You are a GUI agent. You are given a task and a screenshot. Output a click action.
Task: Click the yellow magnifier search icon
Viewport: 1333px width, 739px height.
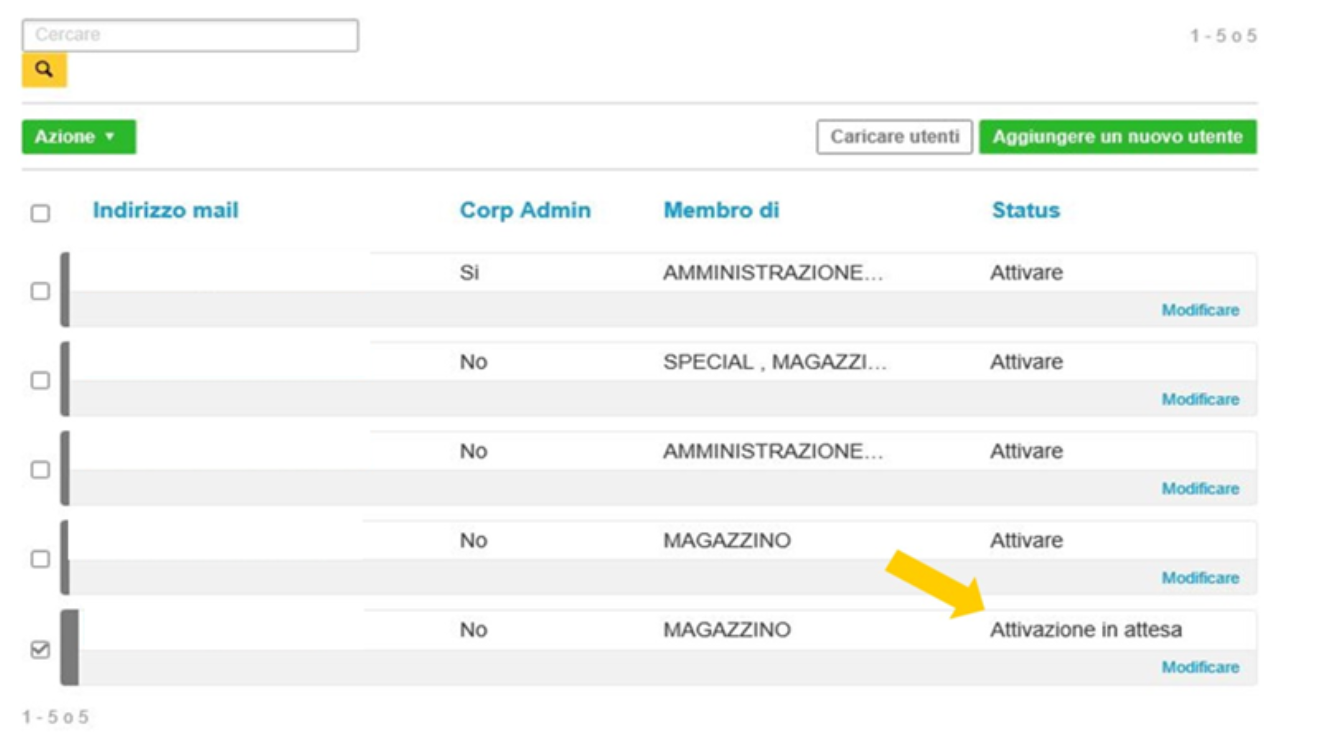[44, 70]
